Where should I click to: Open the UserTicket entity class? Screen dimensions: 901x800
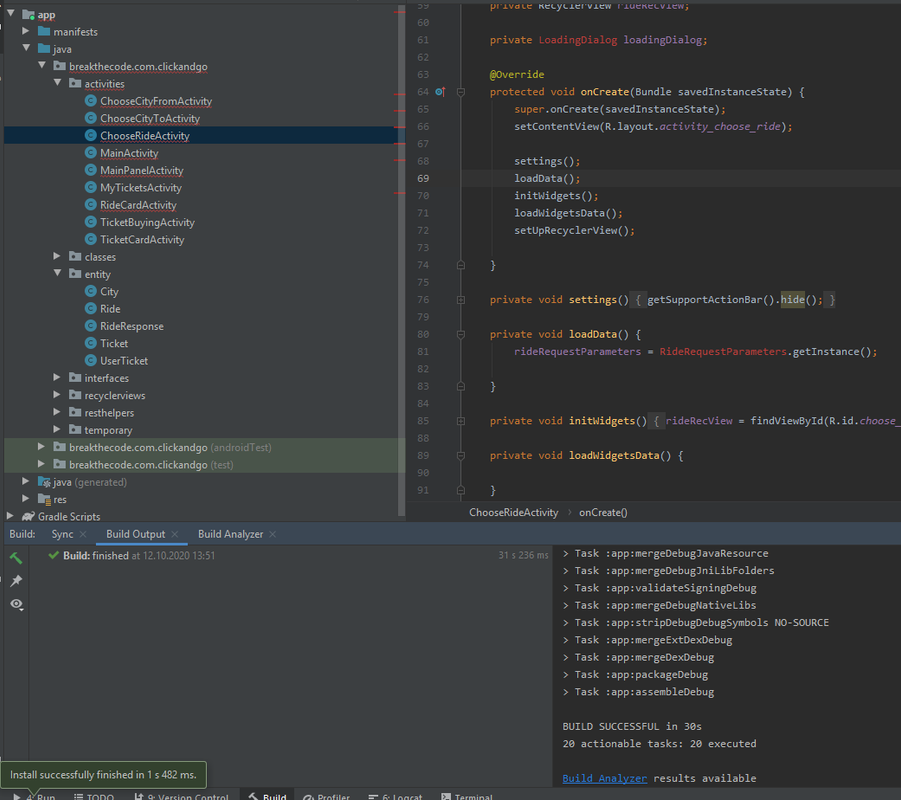click(124, 360)
